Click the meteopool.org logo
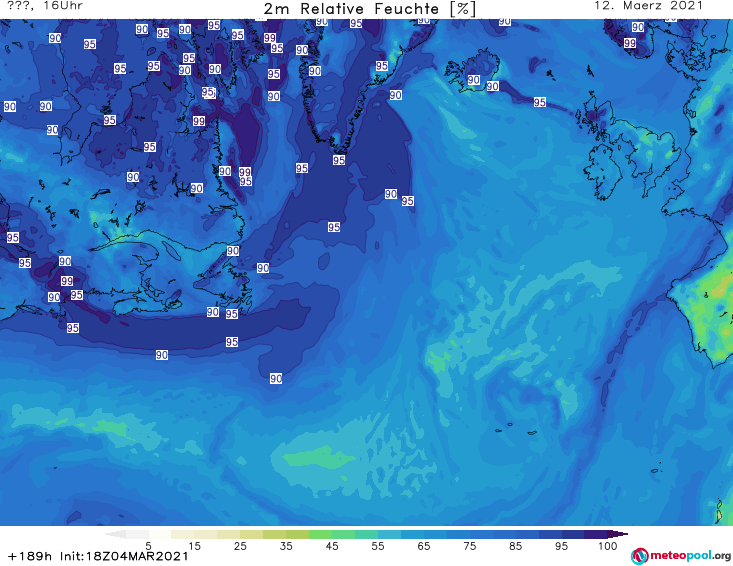The height and width of the screenshot is (566, 733). tap(681, 556)
